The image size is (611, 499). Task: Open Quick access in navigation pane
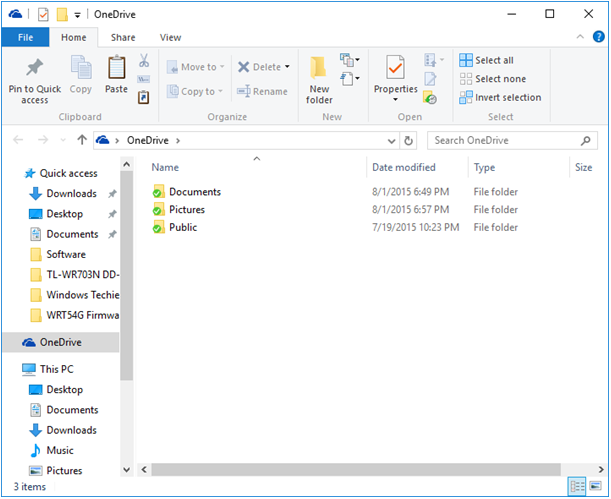[61, 173]
